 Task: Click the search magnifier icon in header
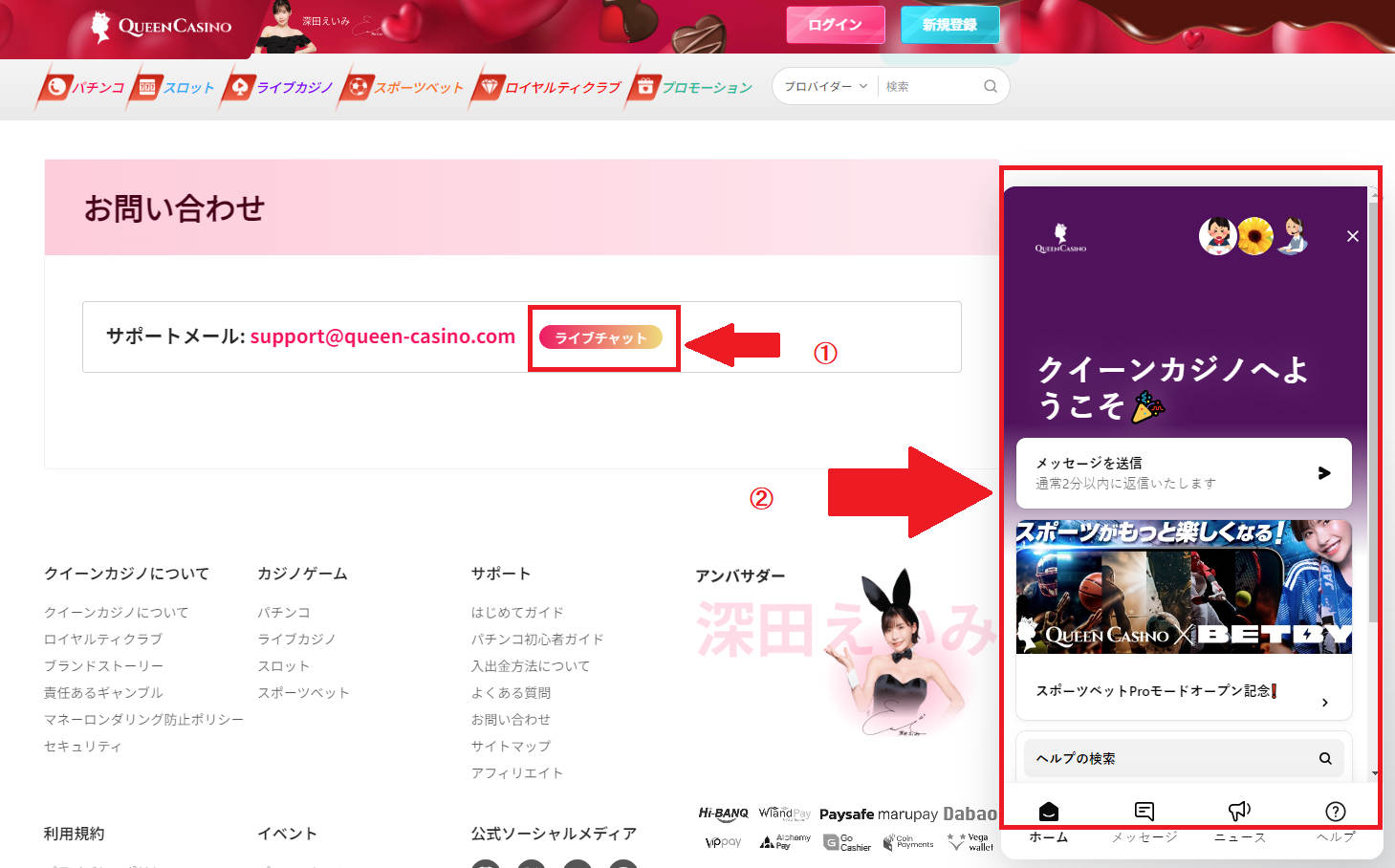click(x=991, y=86)
